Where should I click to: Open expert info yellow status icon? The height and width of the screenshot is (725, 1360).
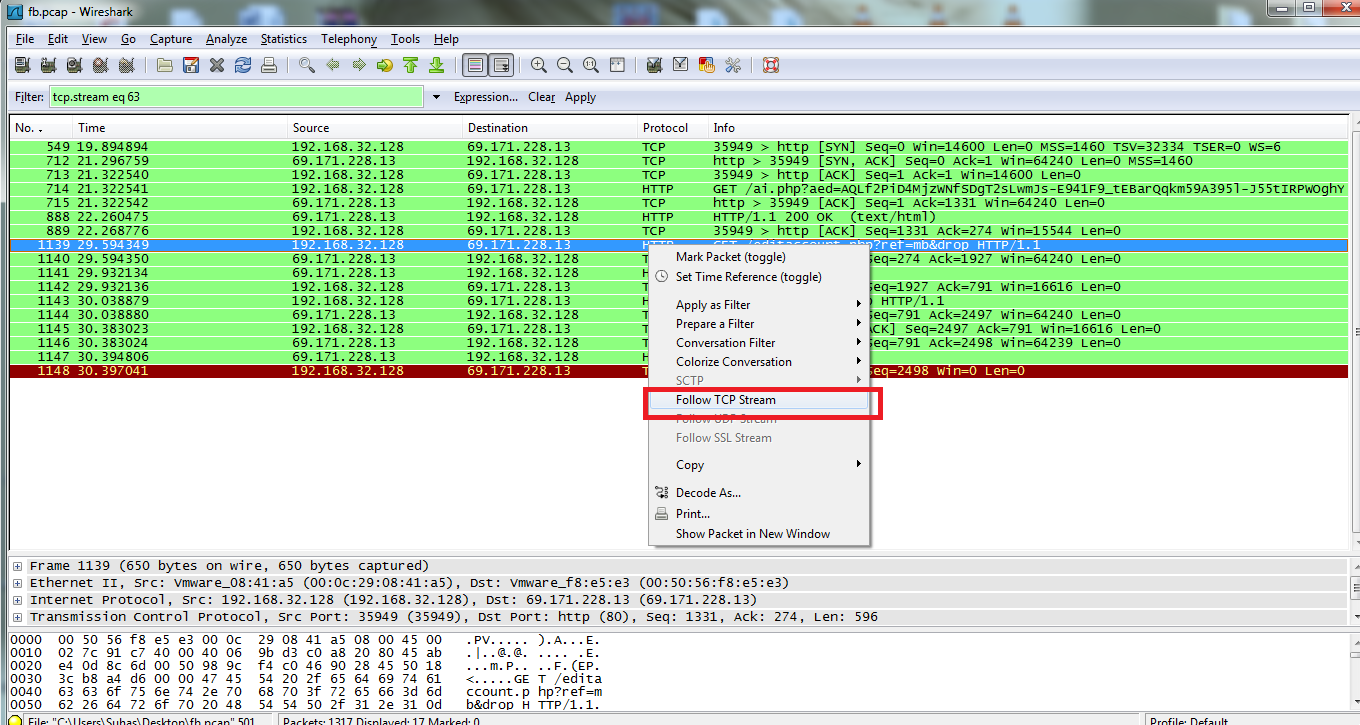pyautogui.click(x=16, y=720)
